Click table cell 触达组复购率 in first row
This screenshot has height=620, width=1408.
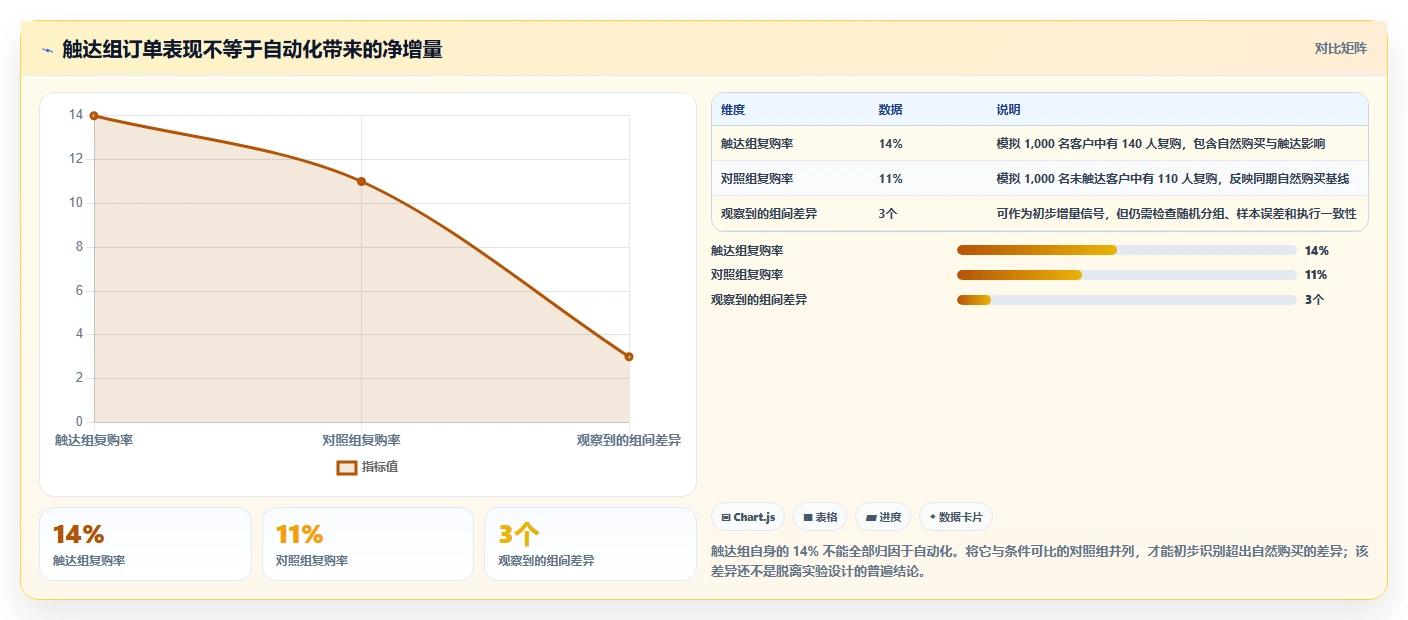point(757,144)
